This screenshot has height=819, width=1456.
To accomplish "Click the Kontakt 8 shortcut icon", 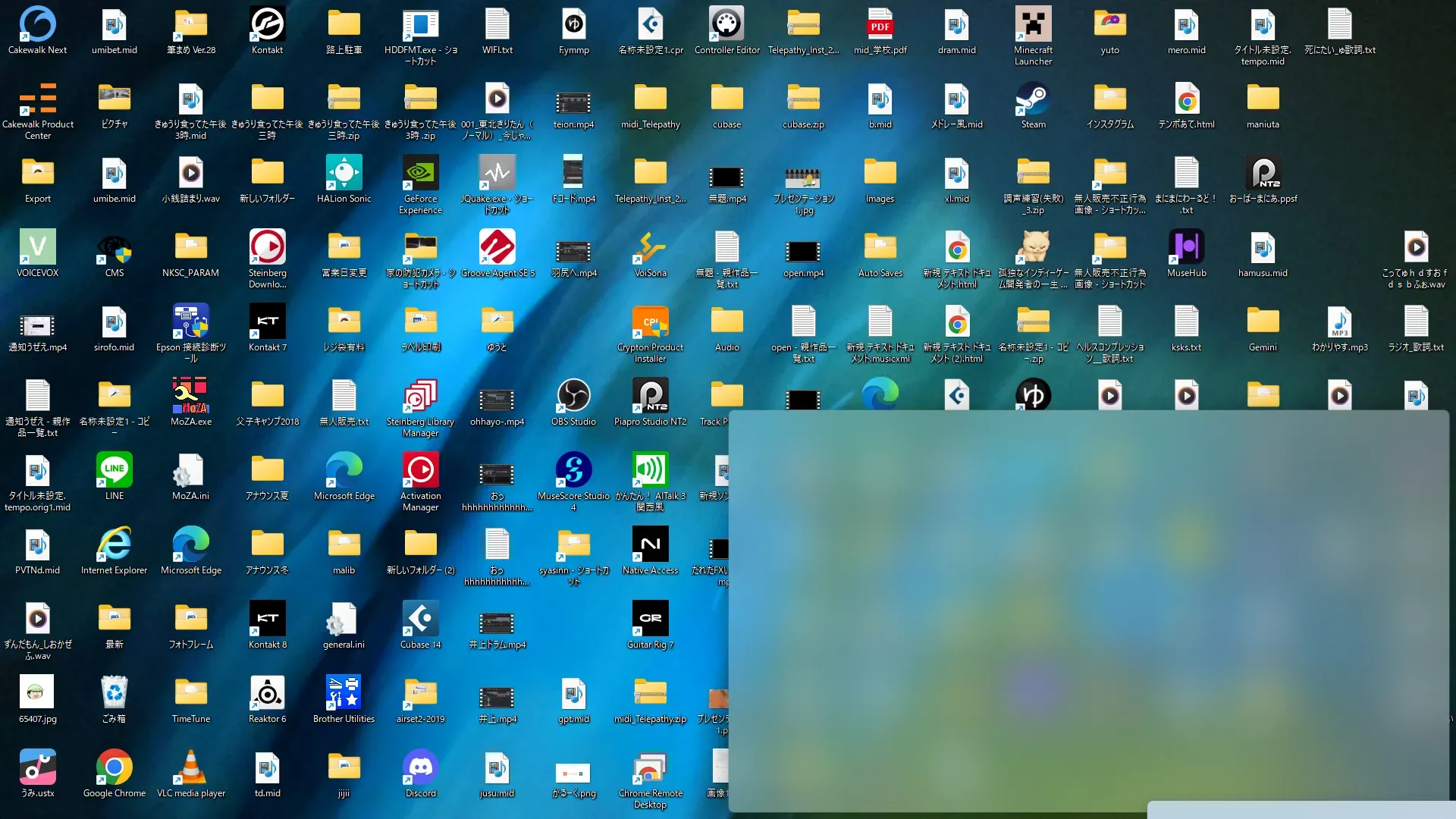I will pyautogui.click(x=267, y=620).
